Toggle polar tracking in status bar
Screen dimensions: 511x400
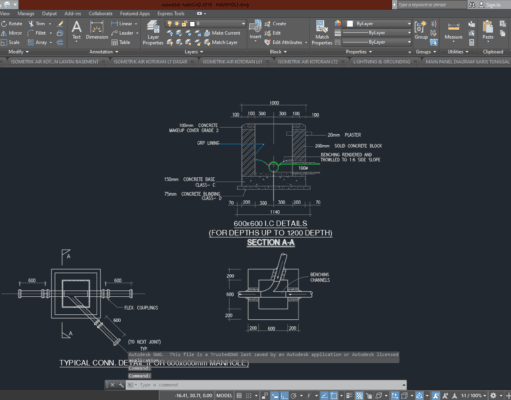(x=293, y=396)
